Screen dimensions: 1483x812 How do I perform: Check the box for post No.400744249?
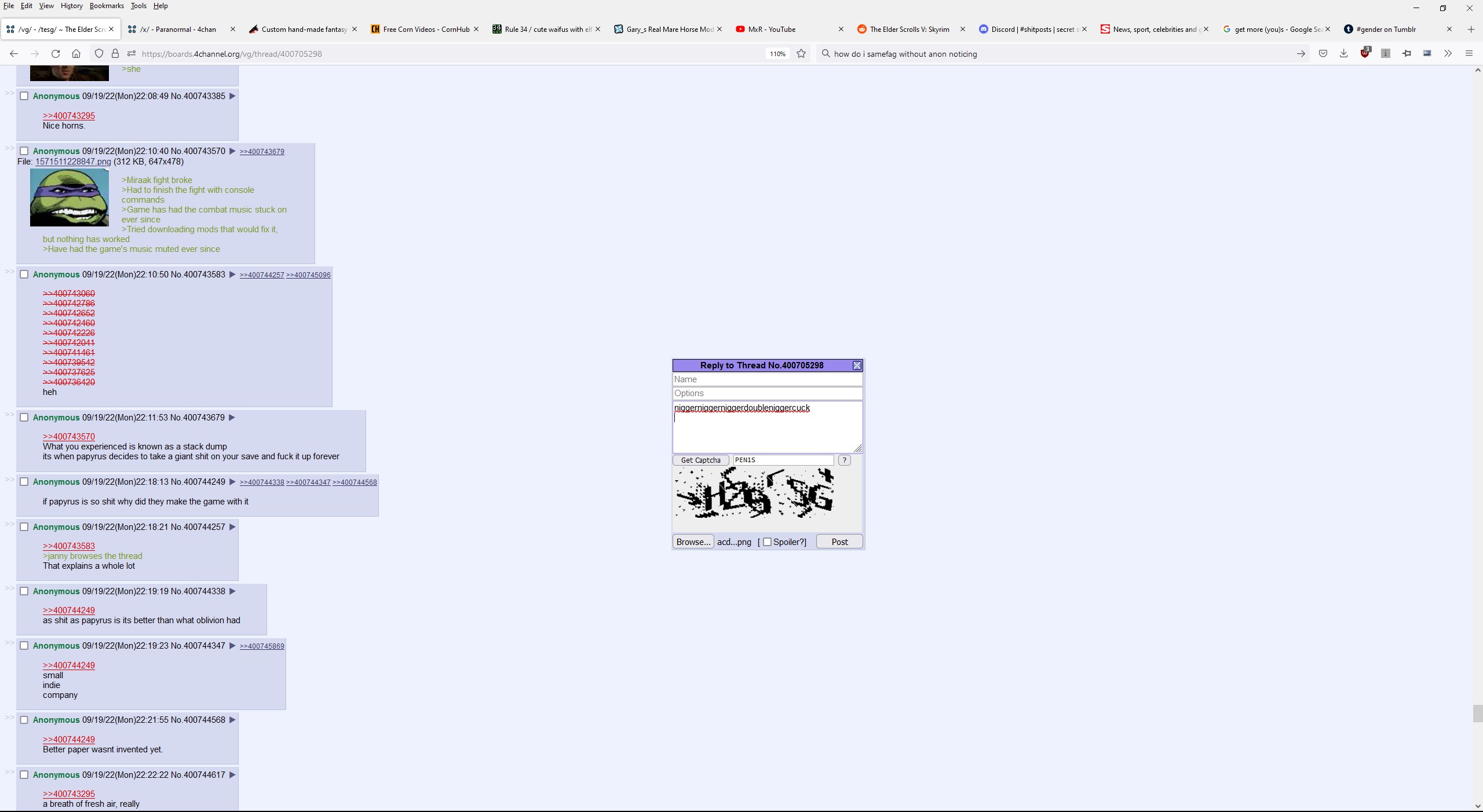click(24, 482)
